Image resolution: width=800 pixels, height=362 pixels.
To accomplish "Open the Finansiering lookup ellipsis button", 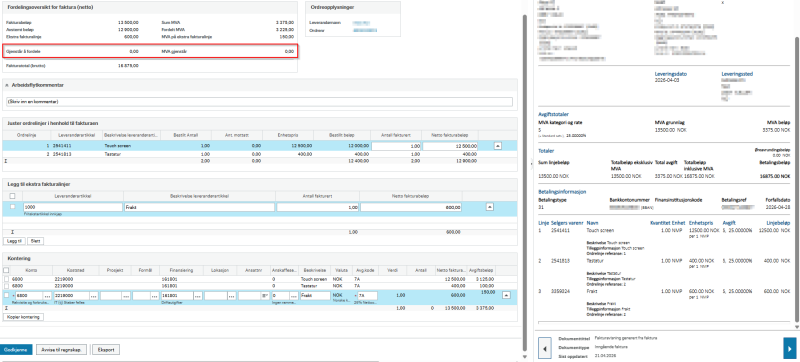I will point(199,296).
